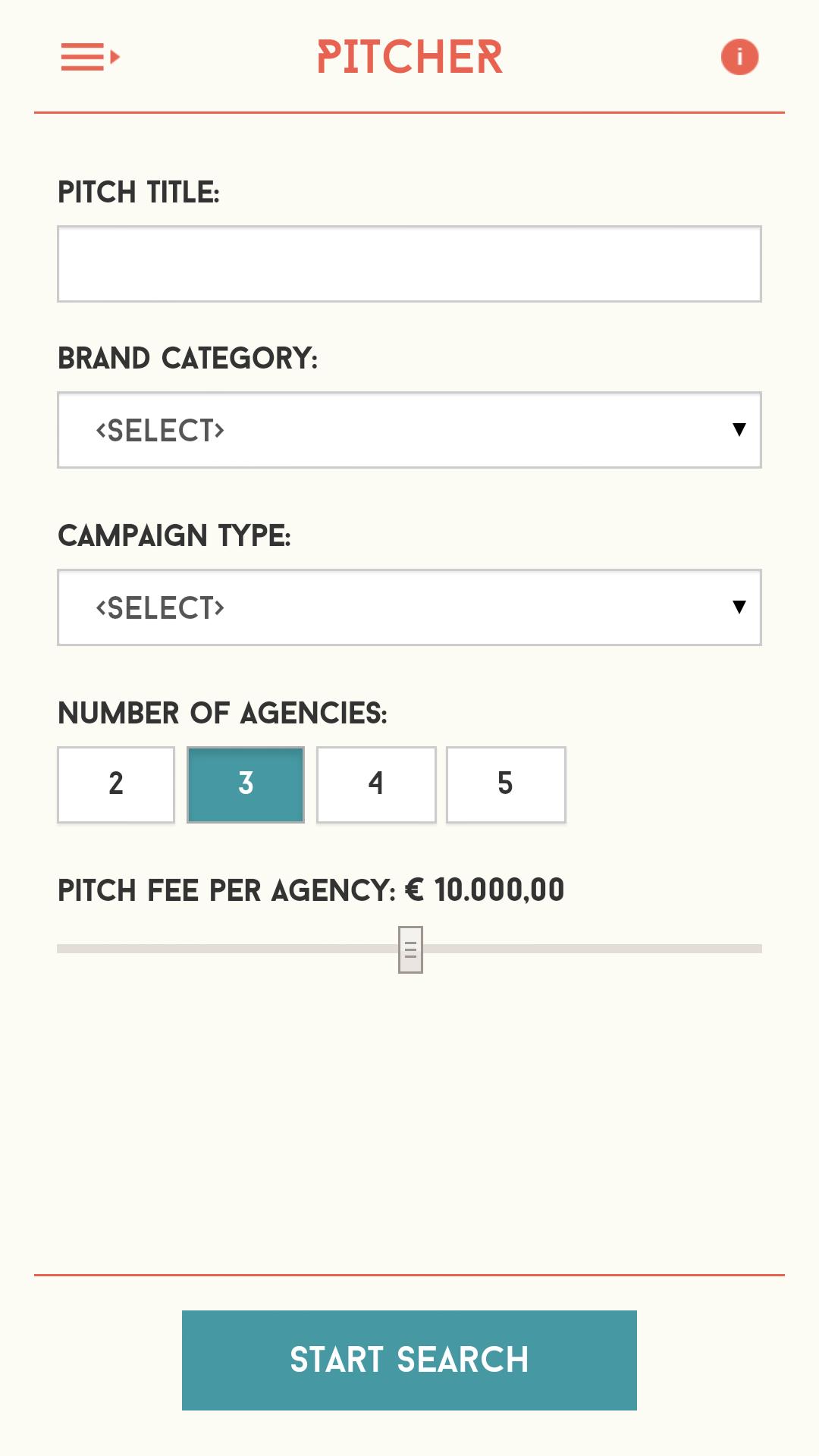Click the Brand Category dropdown arrow
This screenshot has height=1456, width=819.
(x=739, y=430)
